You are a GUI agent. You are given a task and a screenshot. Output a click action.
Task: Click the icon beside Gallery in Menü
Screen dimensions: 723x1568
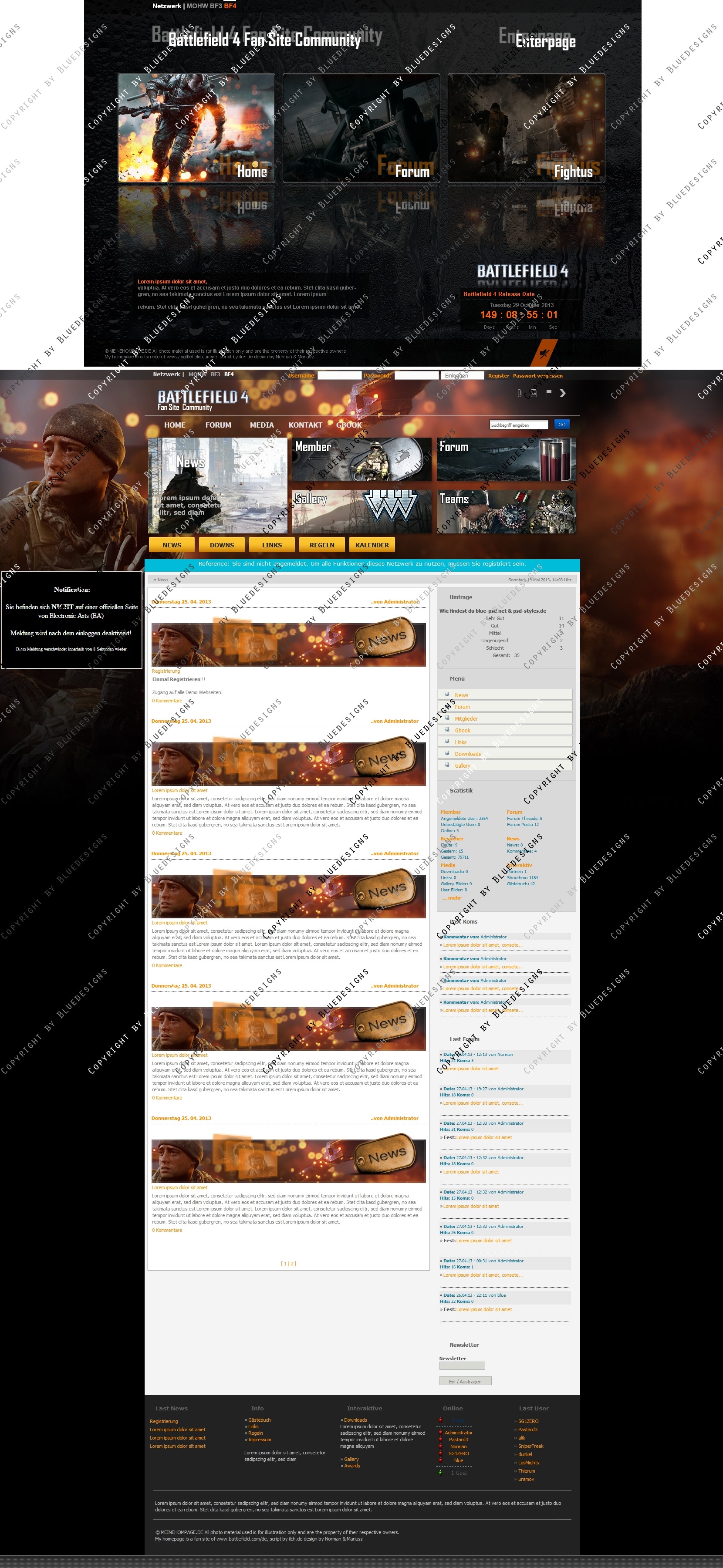[447, 765]
